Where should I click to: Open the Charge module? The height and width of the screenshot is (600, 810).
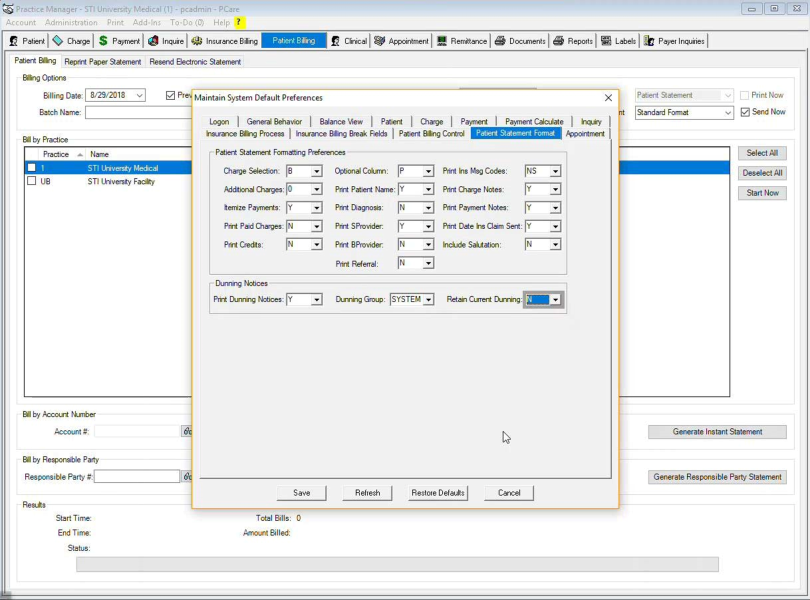(x=72, y=41)
